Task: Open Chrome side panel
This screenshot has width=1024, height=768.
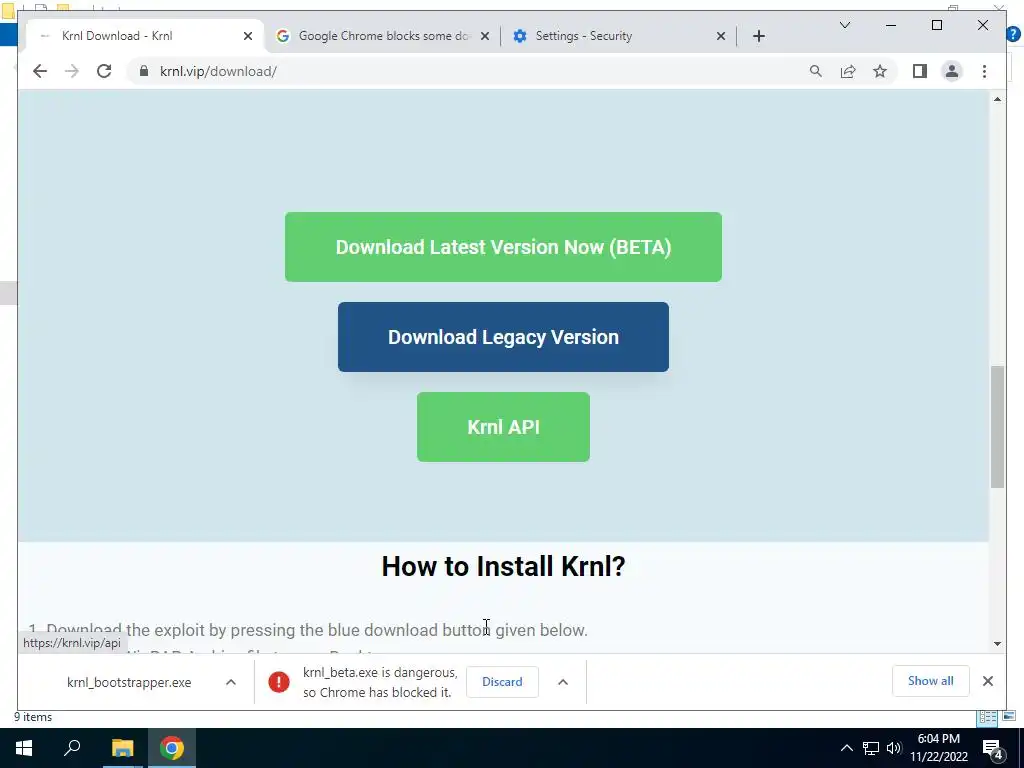Action: (x=920, y=71)
